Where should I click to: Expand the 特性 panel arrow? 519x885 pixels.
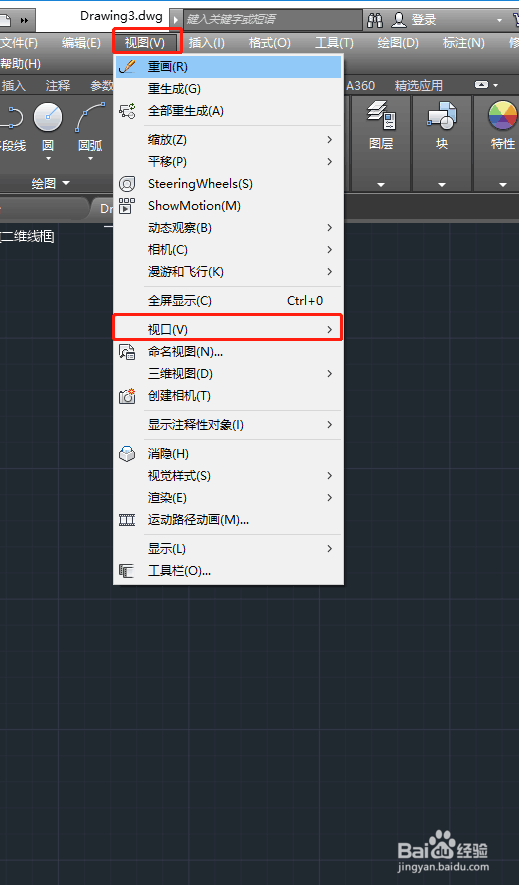tap(503, 185)
